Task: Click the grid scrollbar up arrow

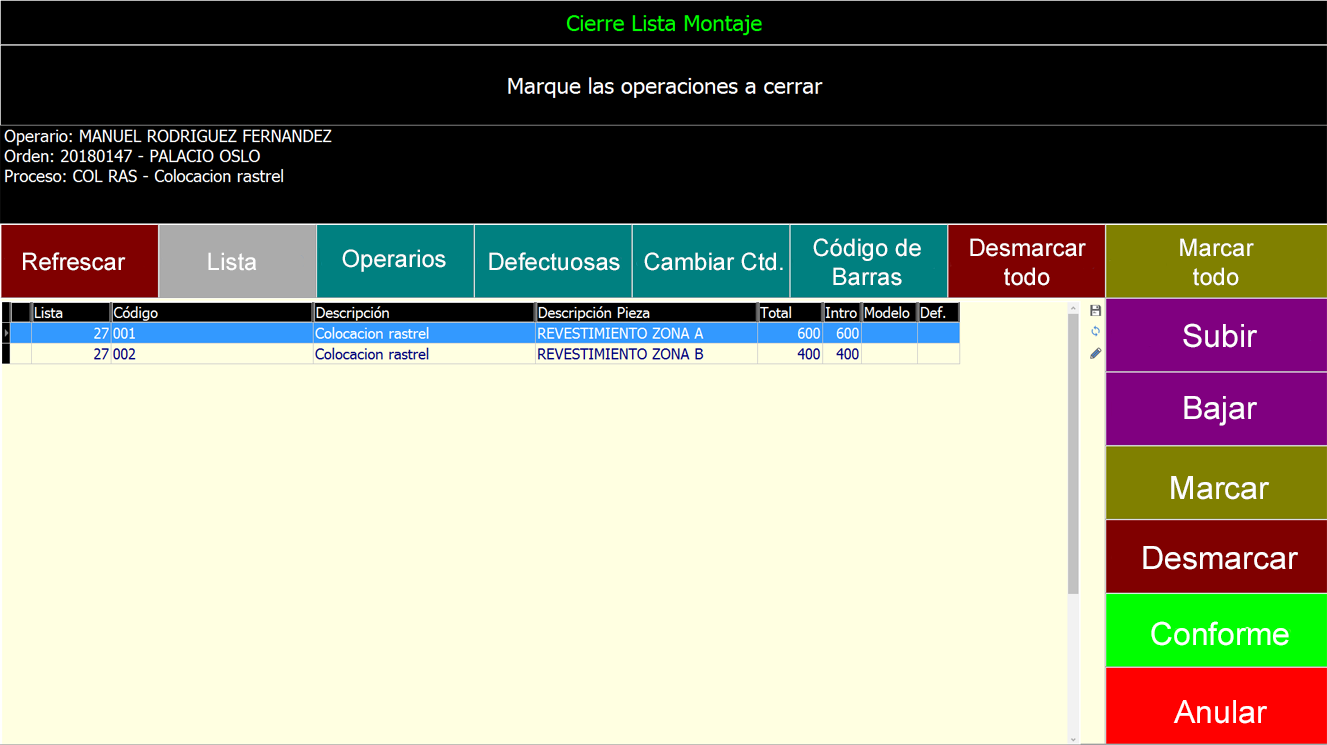Action: 1074,308
